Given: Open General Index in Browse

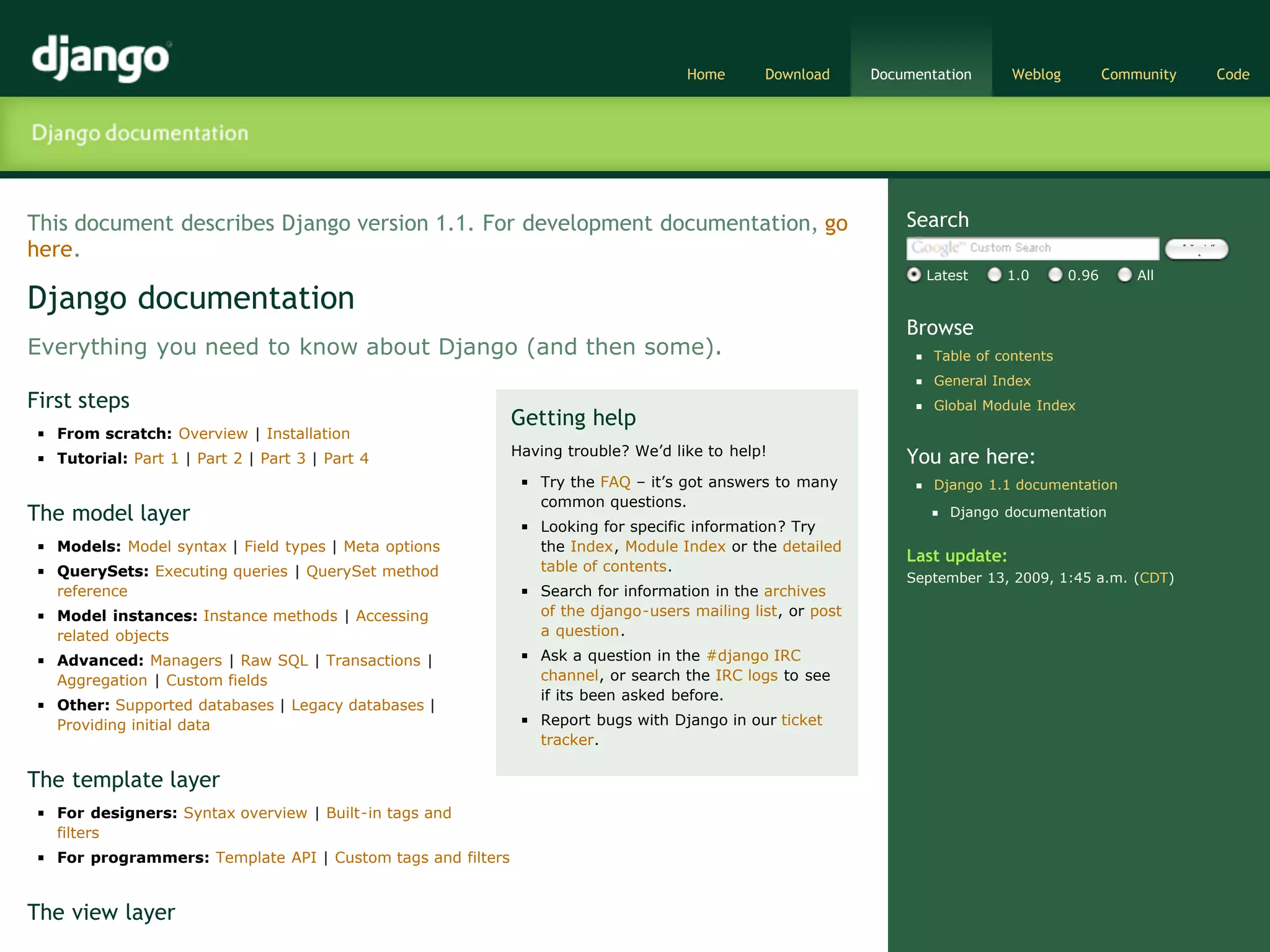Looking at the screenshot, I should pyautogui.click(x=982, y=381).
